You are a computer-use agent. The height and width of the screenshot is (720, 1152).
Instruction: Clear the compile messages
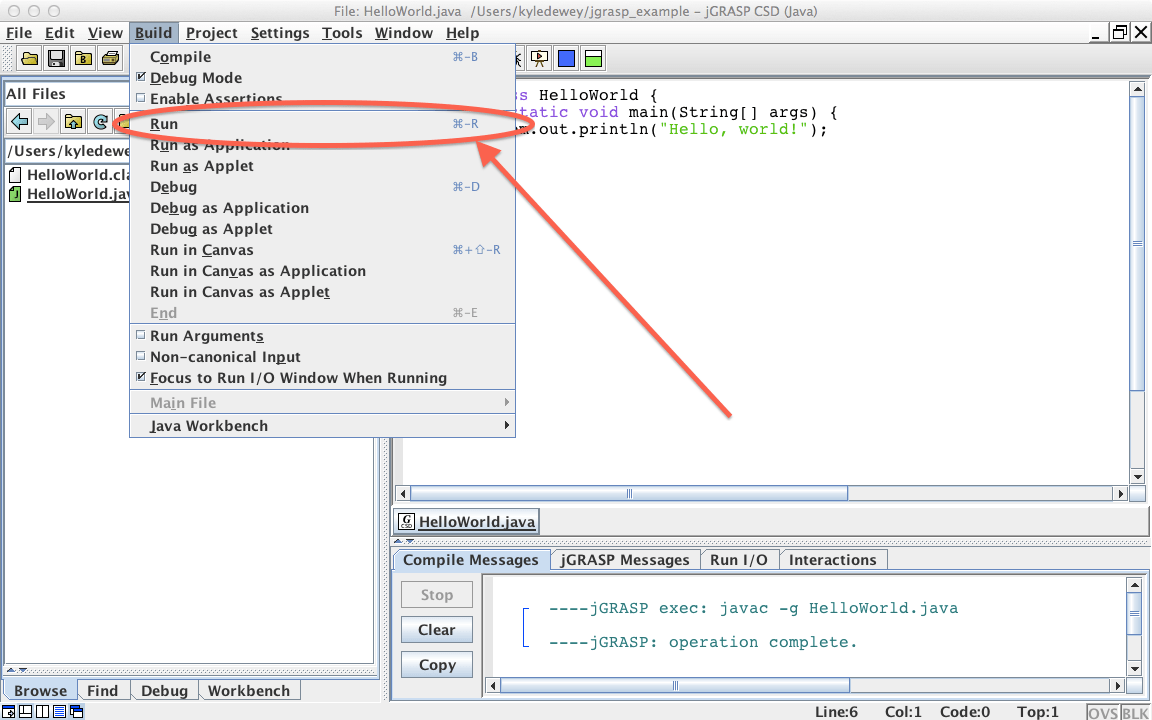(x=436, y=629)
